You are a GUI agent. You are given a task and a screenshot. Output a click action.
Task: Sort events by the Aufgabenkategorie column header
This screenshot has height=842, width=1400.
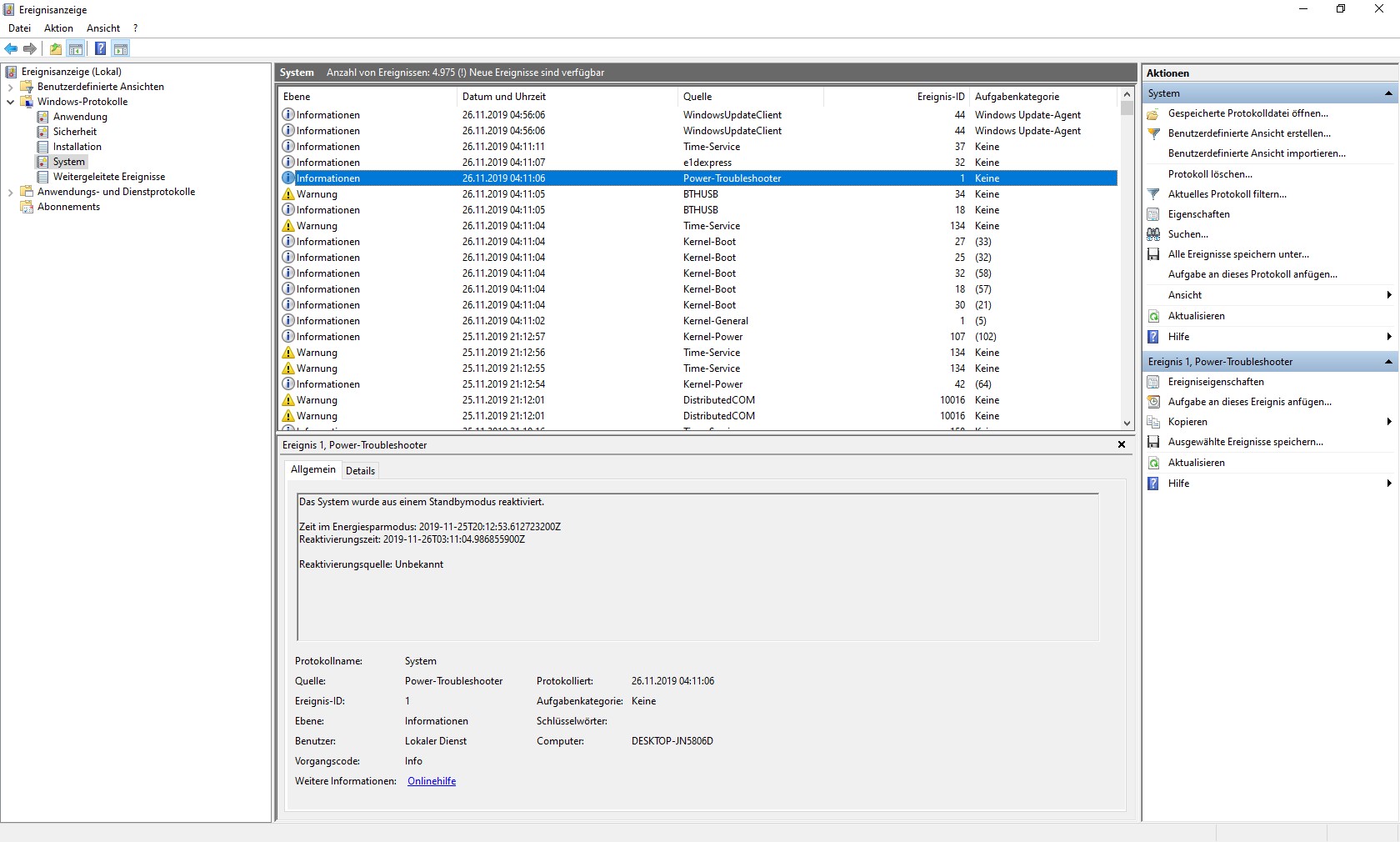[x=1044, y=97]
